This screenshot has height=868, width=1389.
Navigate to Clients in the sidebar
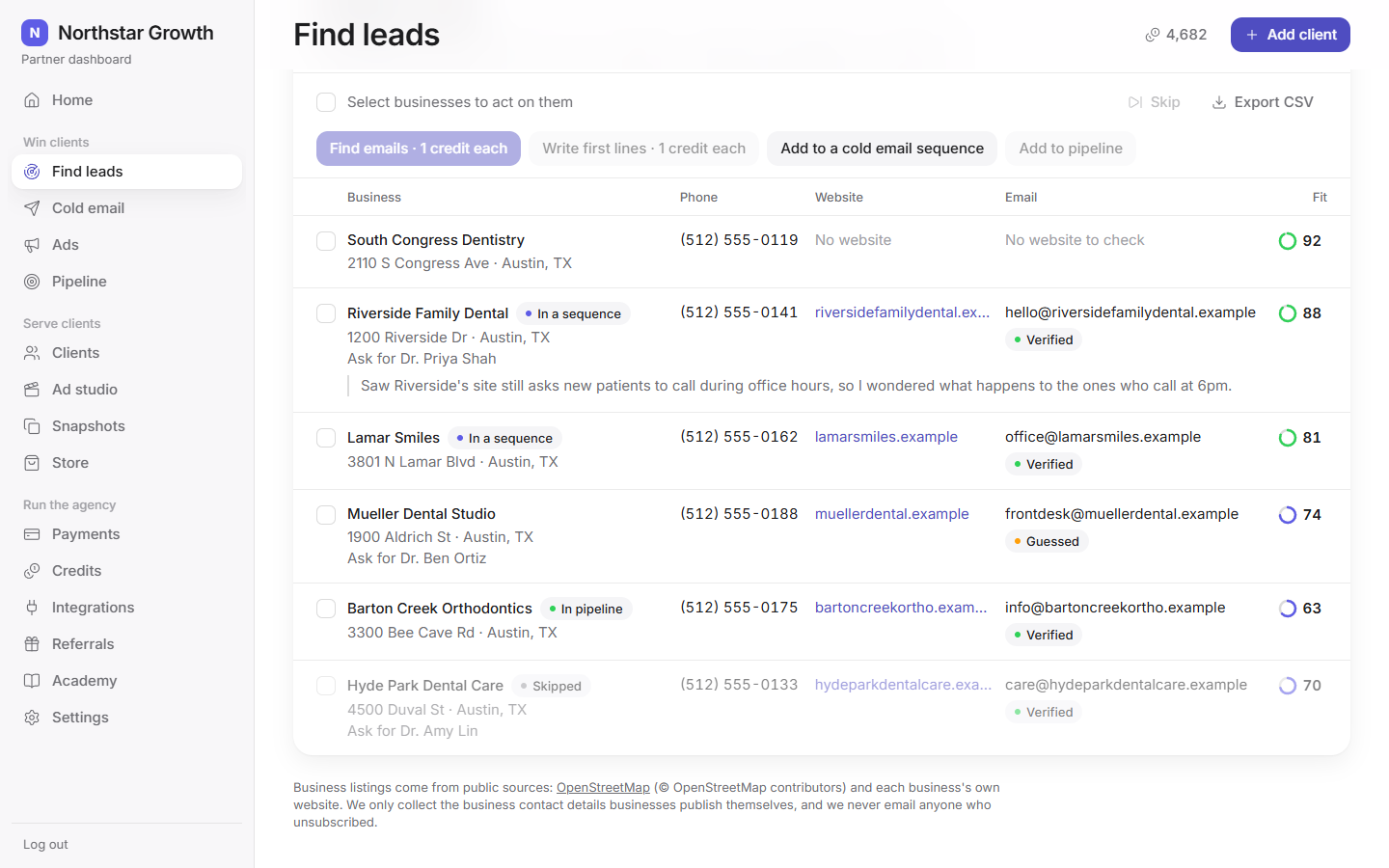coord(126,353)
